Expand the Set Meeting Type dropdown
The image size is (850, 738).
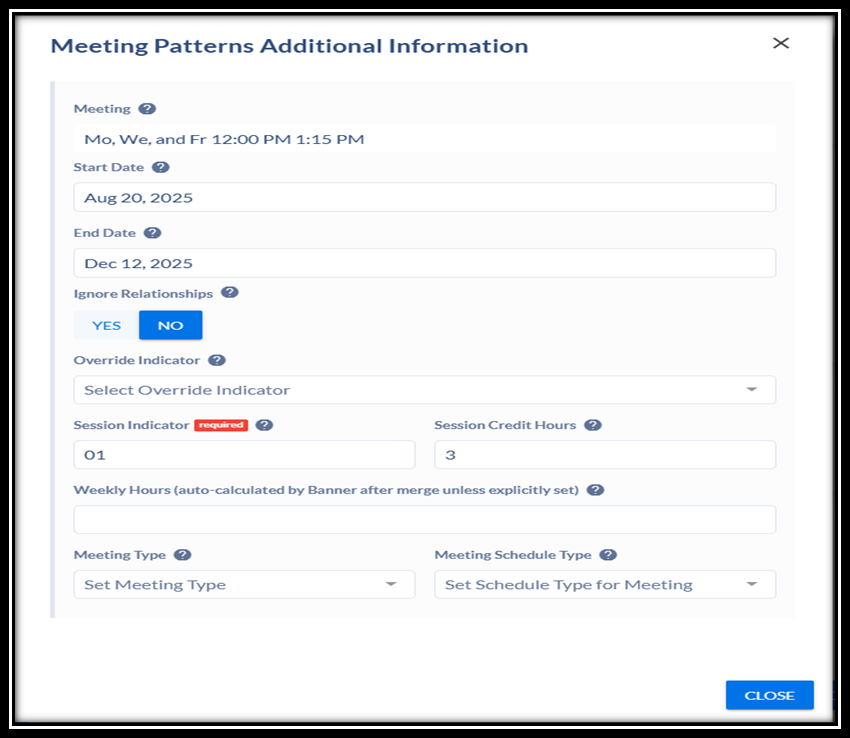[244, 585]
